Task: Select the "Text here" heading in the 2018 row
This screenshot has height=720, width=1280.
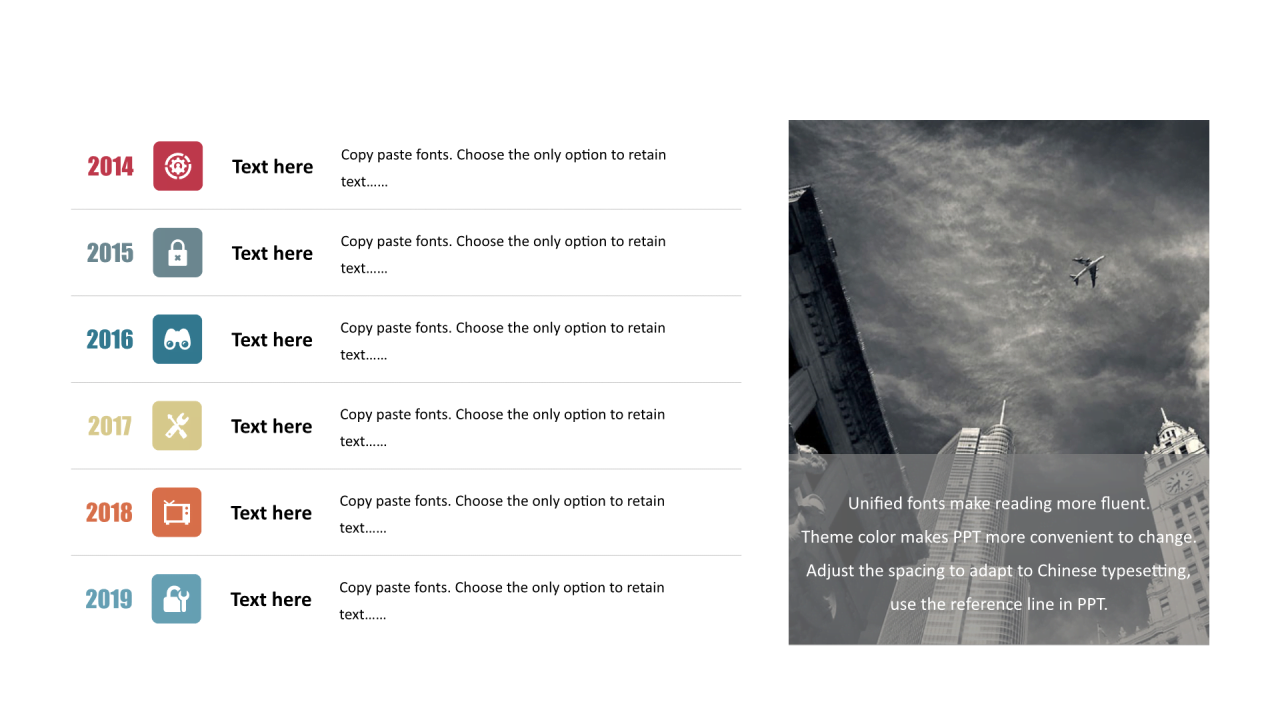Action: pyautogui.click(x=271, y=513)
